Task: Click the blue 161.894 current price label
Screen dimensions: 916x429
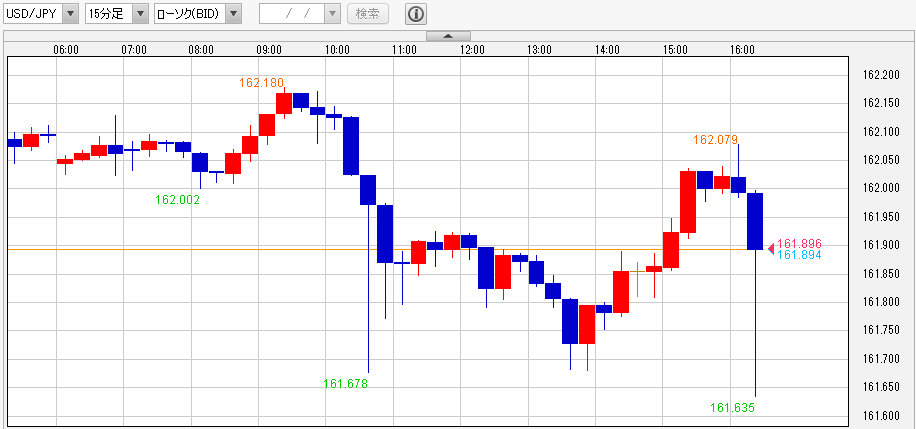Action: (x=799, y=255)
